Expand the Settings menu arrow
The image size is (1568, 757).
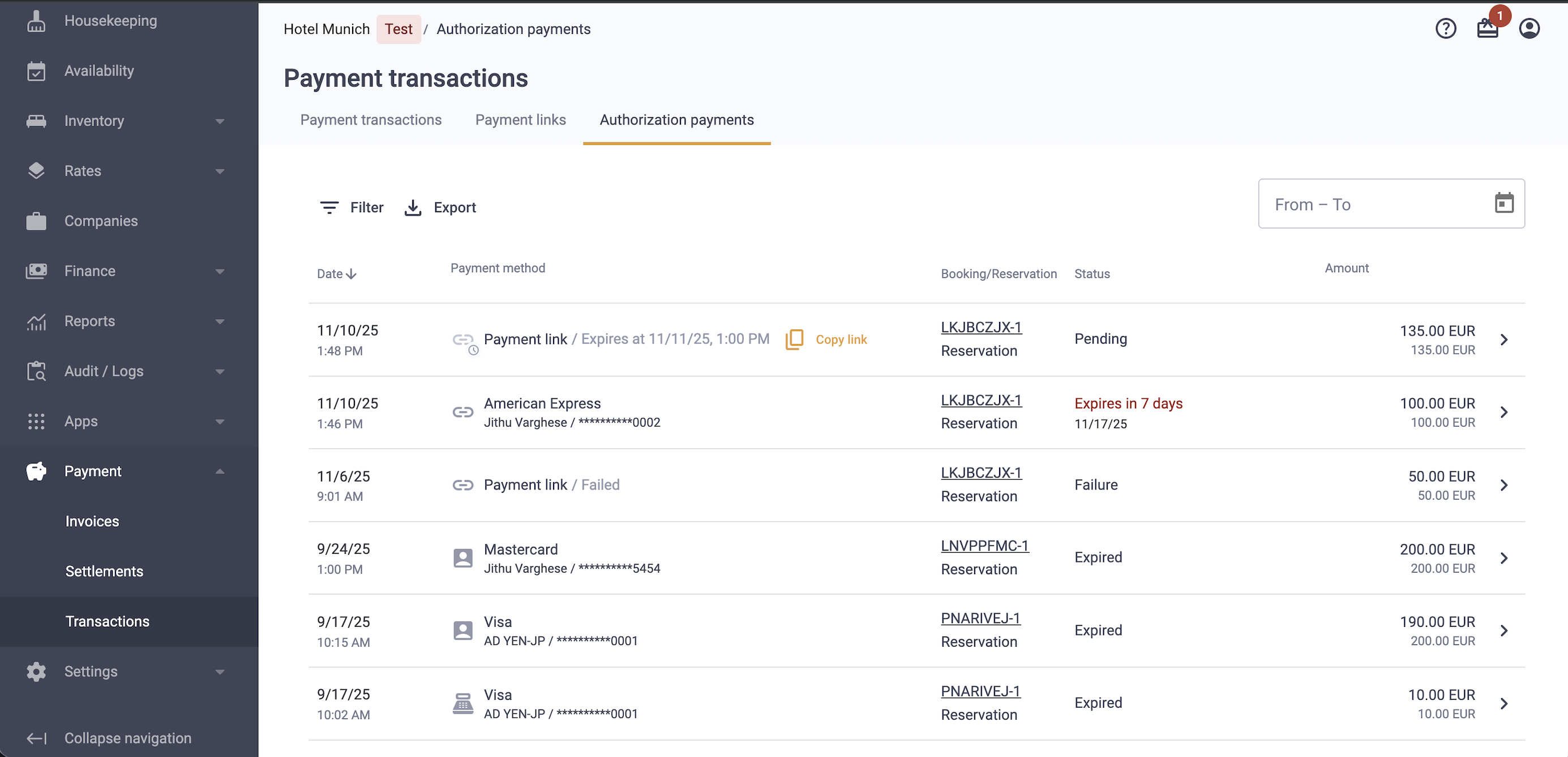[x=220, y=672]
